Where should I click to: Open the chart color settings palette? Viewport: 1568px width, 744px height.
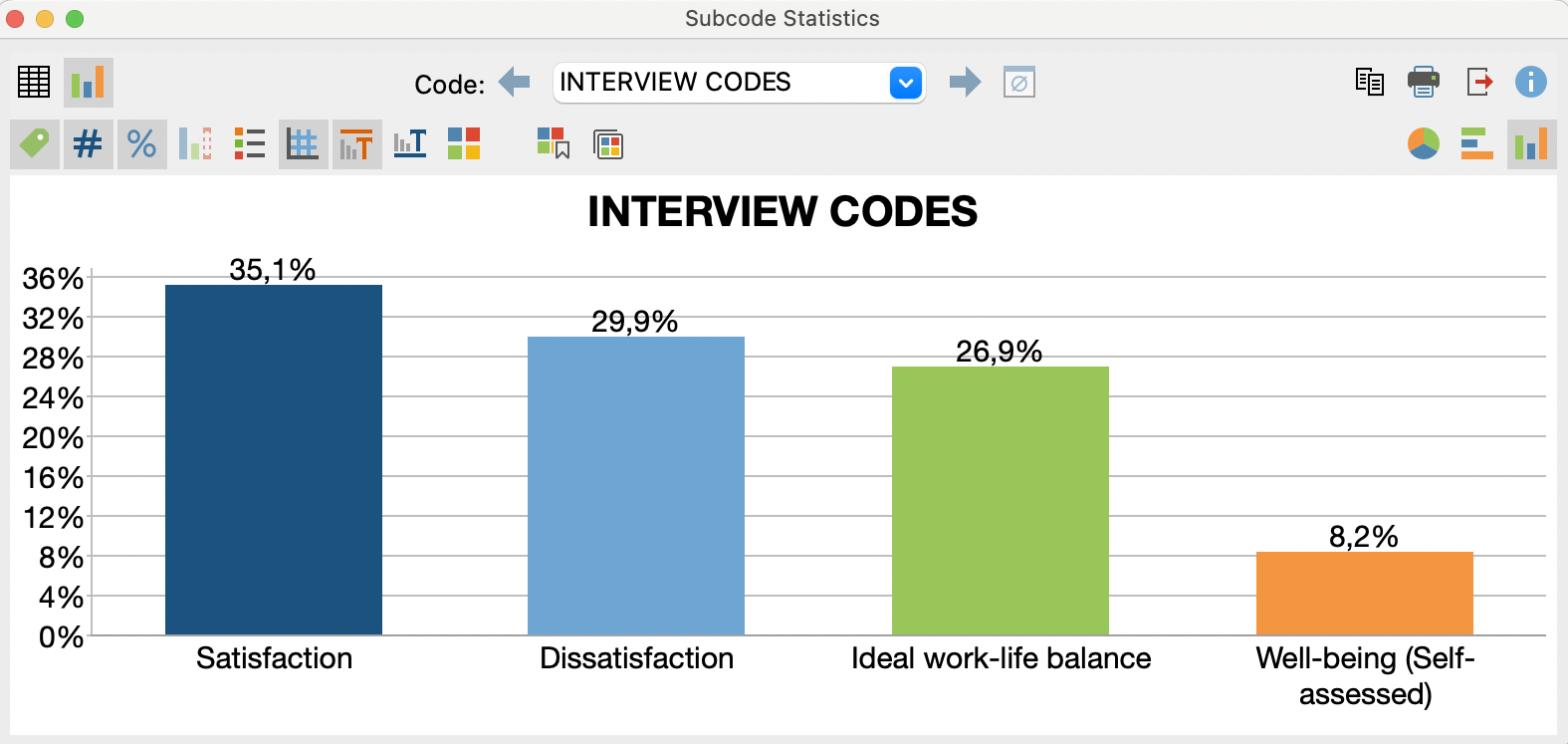pos(463,143)
